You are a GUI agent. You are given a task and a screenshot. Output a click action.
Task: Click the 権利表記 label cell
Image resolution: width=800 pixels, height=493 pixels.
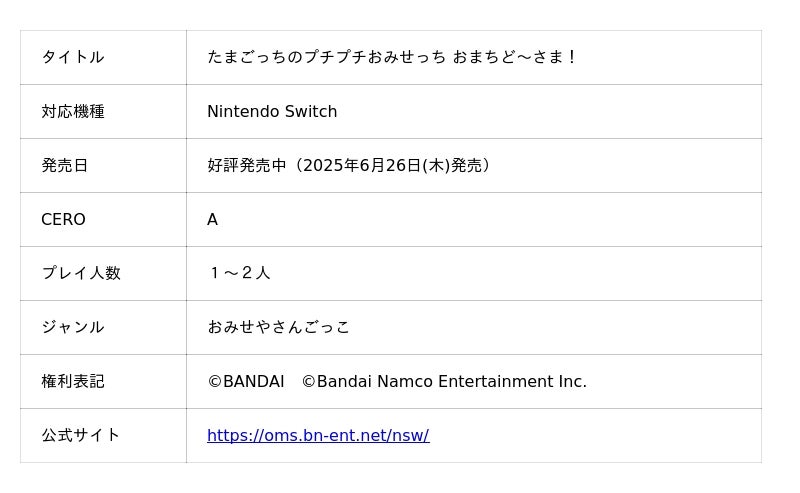click(73, 382)
